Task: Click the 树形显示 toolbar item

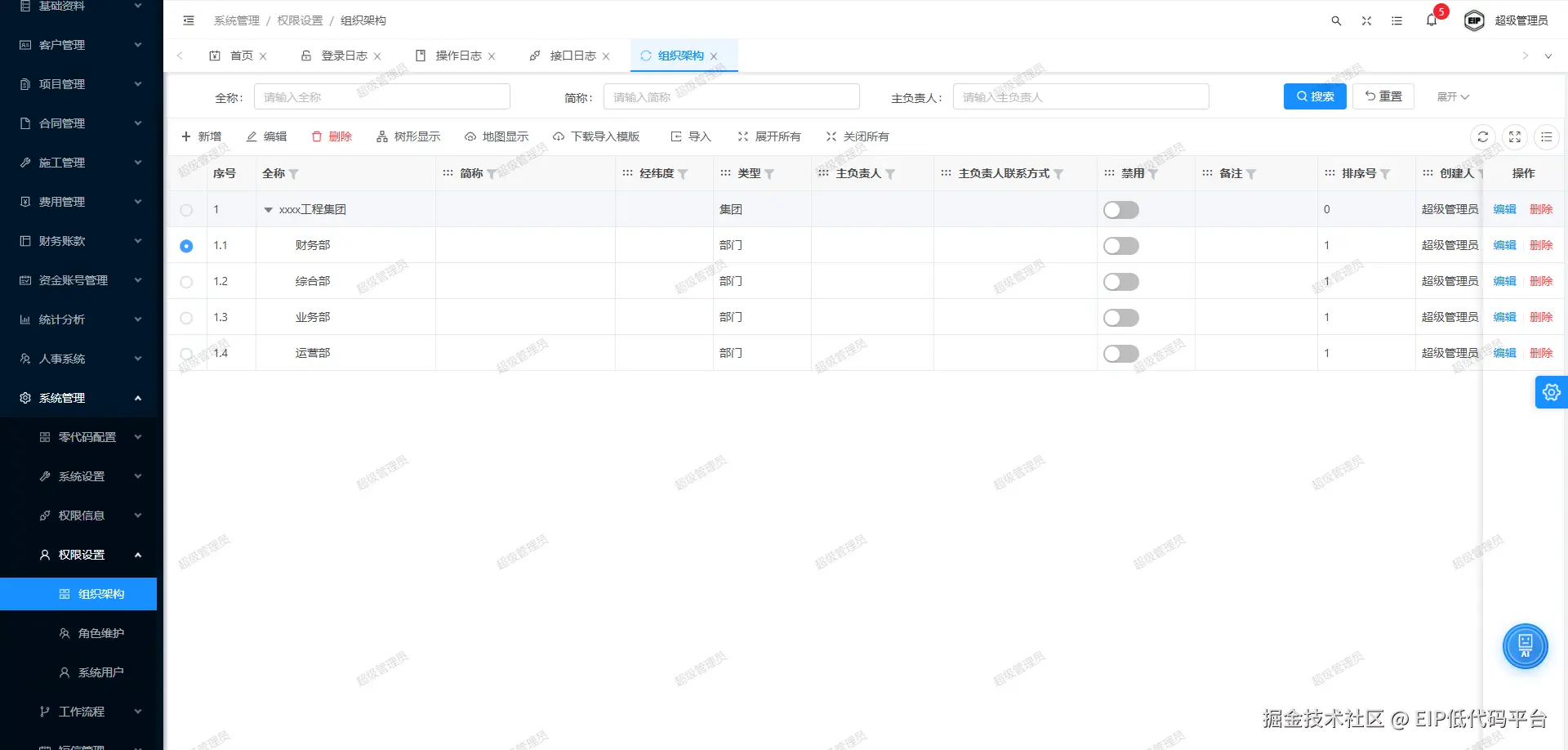Action: [408, 136]
